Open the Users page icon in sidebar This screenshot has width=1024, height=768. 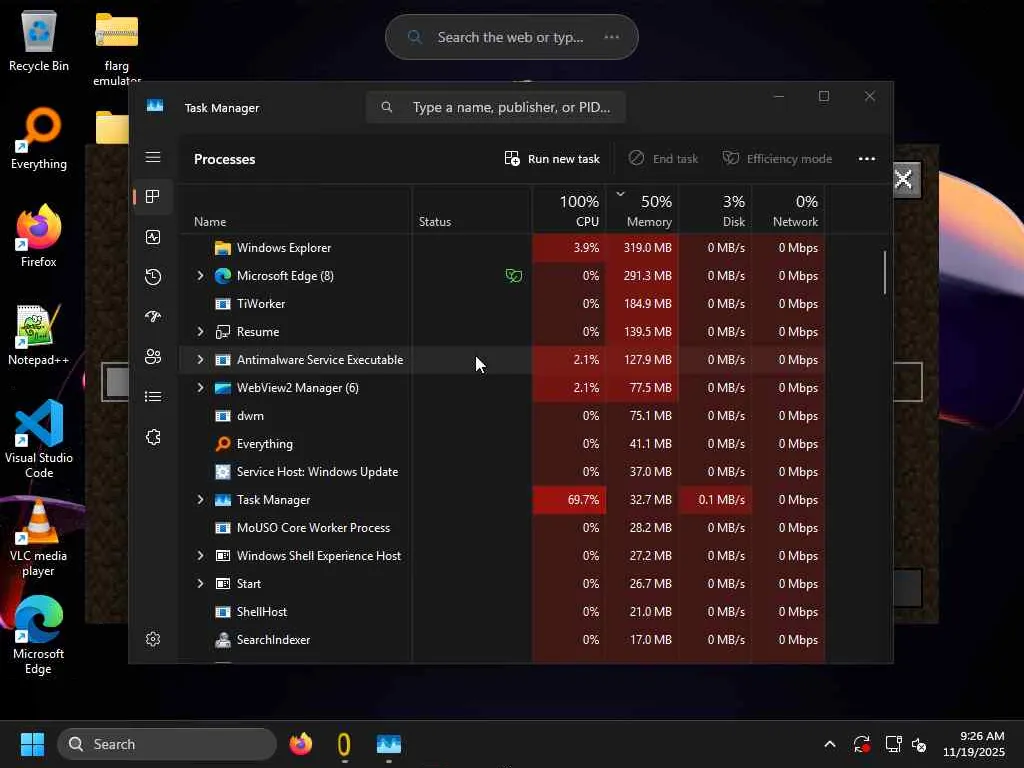(153, 357)
